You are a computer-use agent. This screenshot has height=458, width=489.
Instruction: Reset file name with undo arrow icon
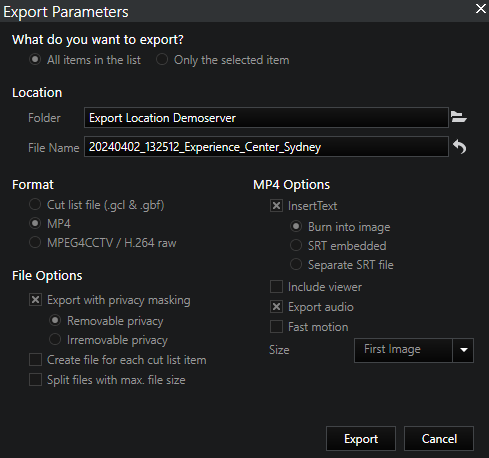[460, 147]
